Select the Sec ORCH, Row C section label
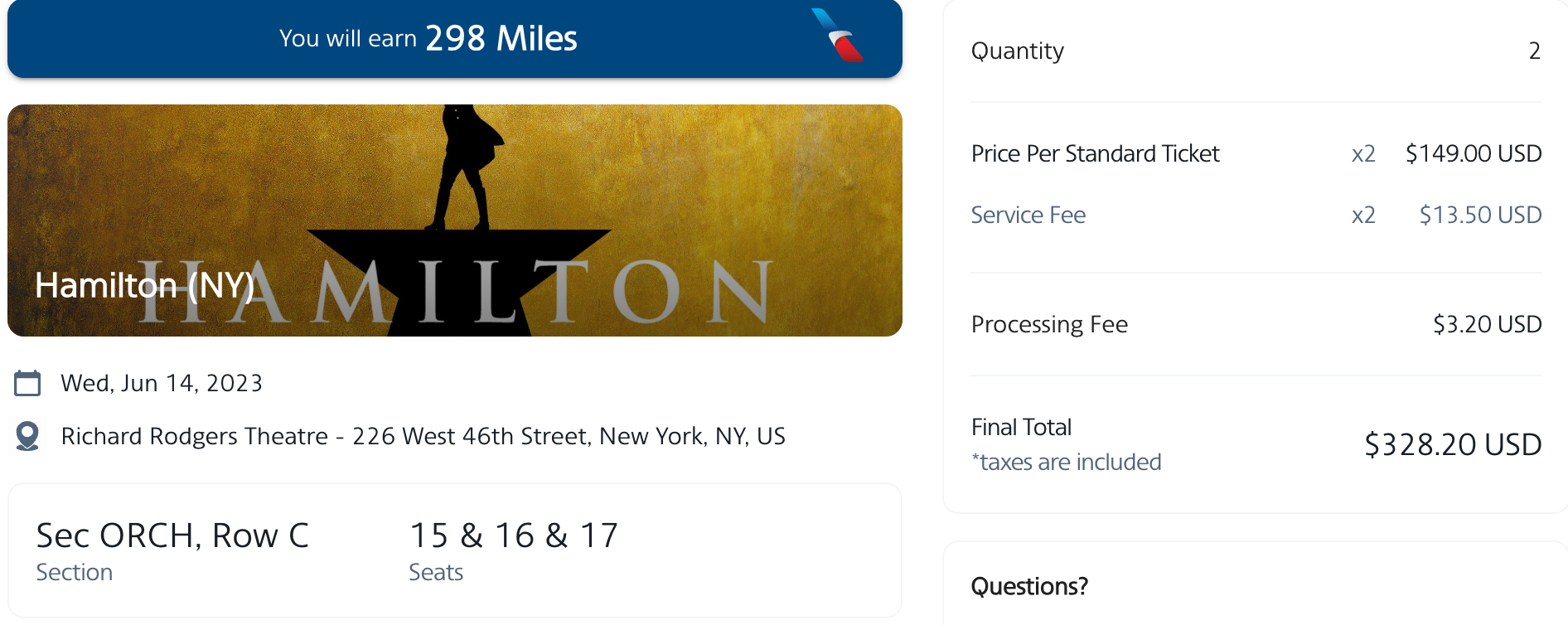The width and height of the screenshot is (1568, 625). click(x=172, y=535)
